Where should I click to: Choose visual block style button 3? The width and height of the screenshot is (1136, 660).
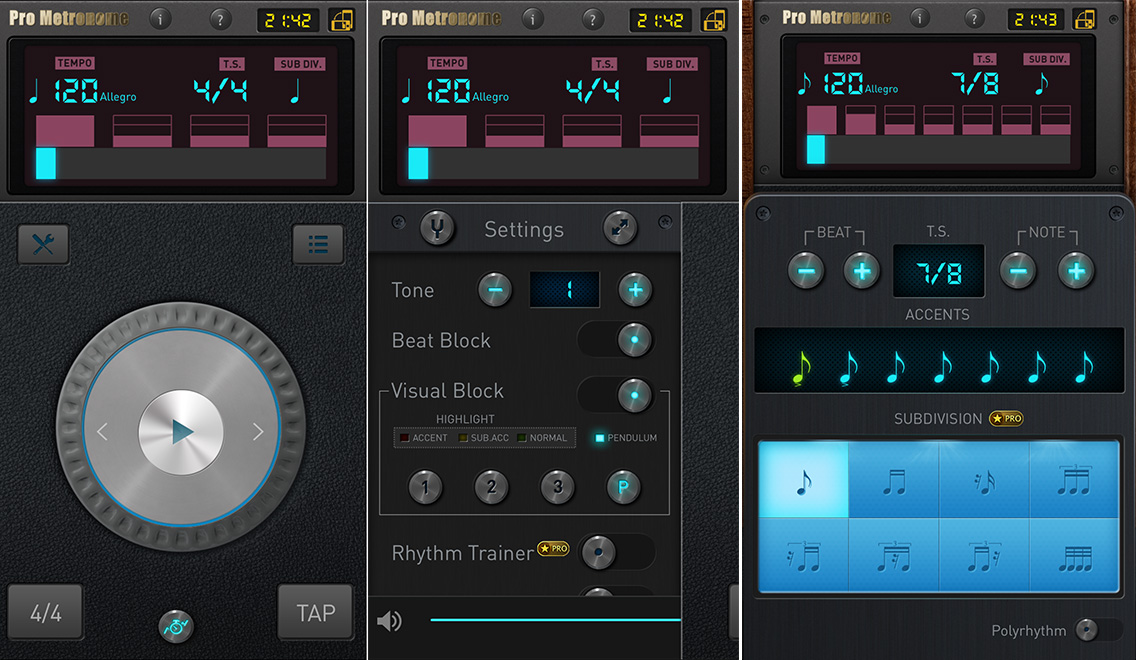pos(557,487)
